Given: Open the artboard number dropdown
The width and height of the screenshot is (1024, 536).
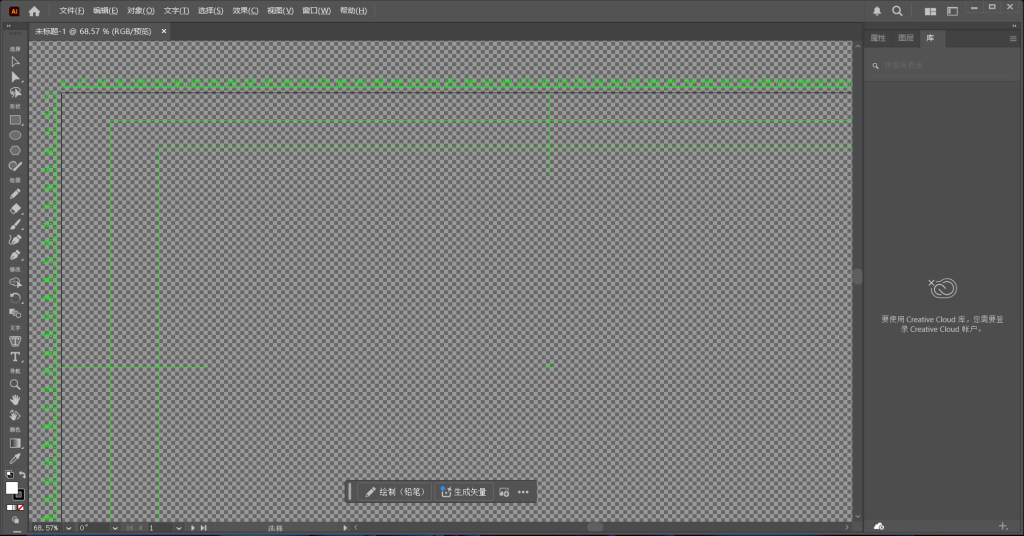Looking at the screenshot, I should (x=178, y=528).
